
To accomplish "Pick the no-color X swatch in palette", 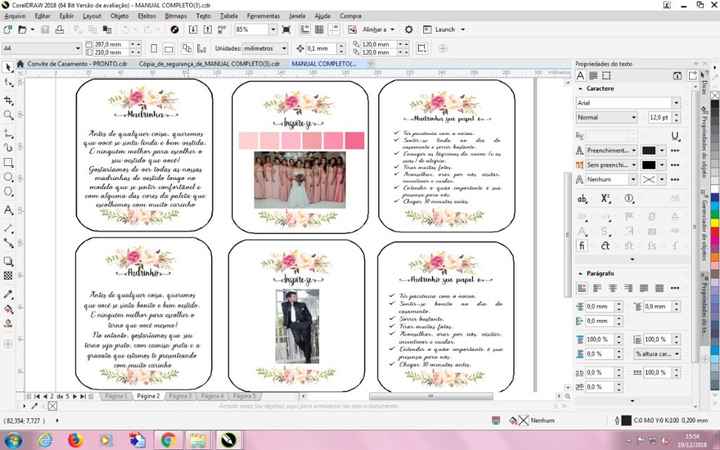I will point(715,96).
